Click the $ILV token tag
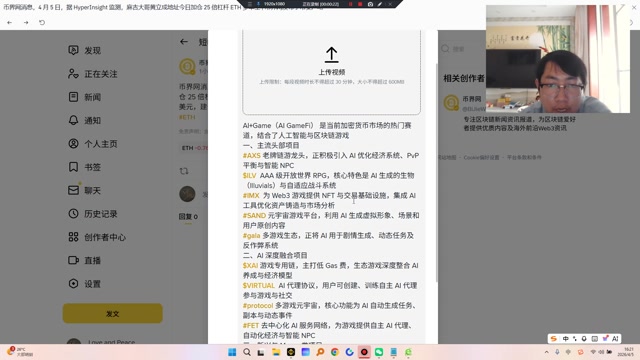This screenshot has width=640, height=360. coord(249,176)
